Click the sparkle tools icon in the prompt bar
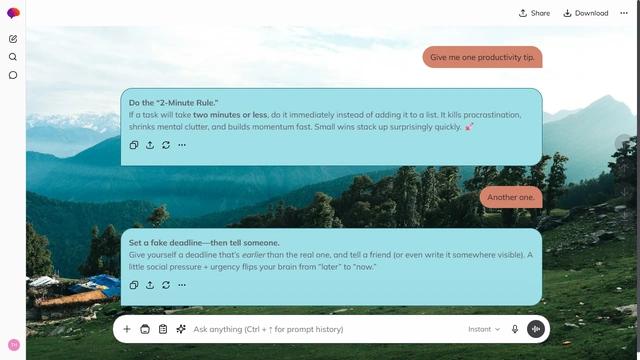 point(181,329)
